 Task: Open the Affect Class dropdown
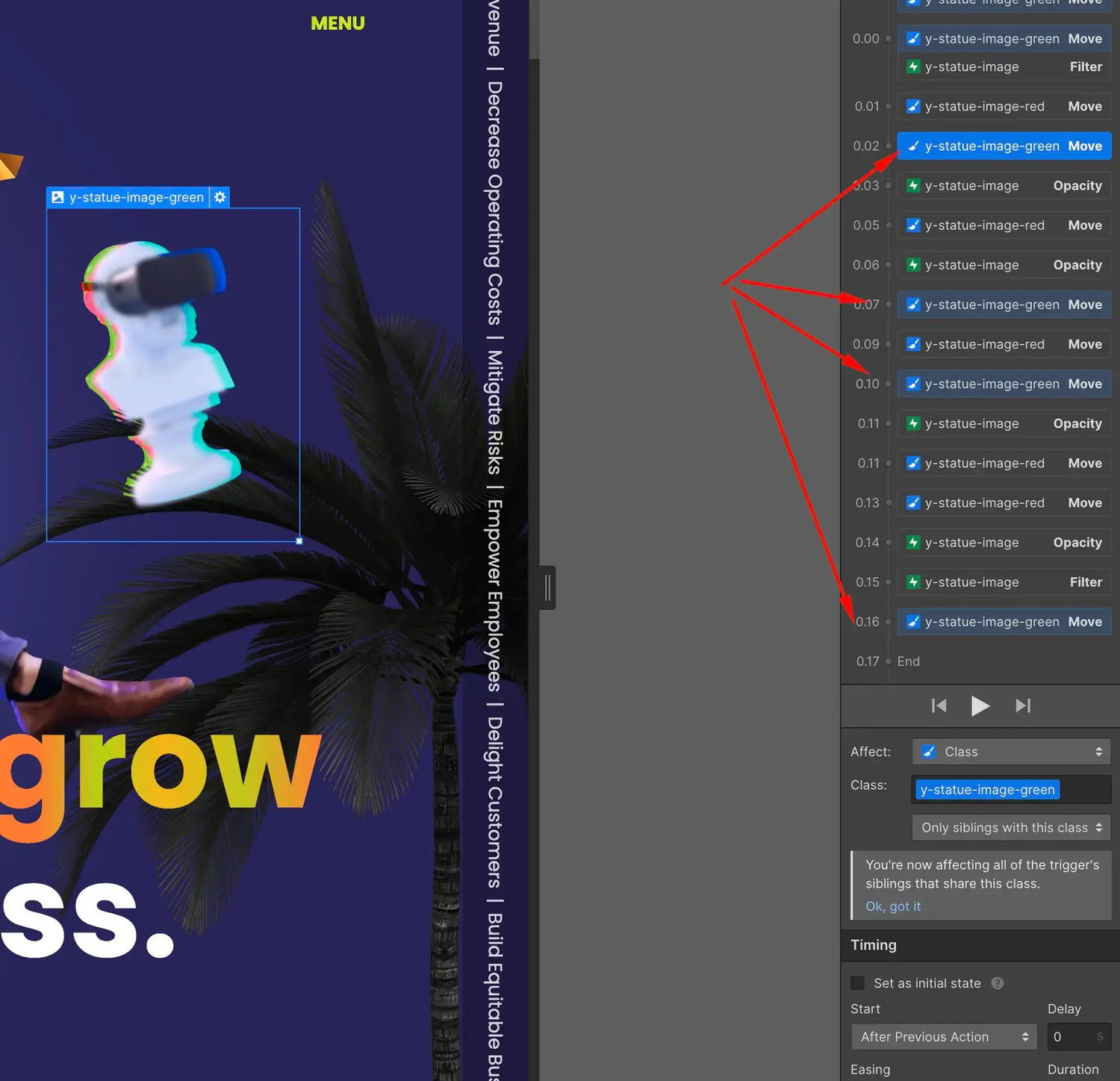[x=1011, y=752]
